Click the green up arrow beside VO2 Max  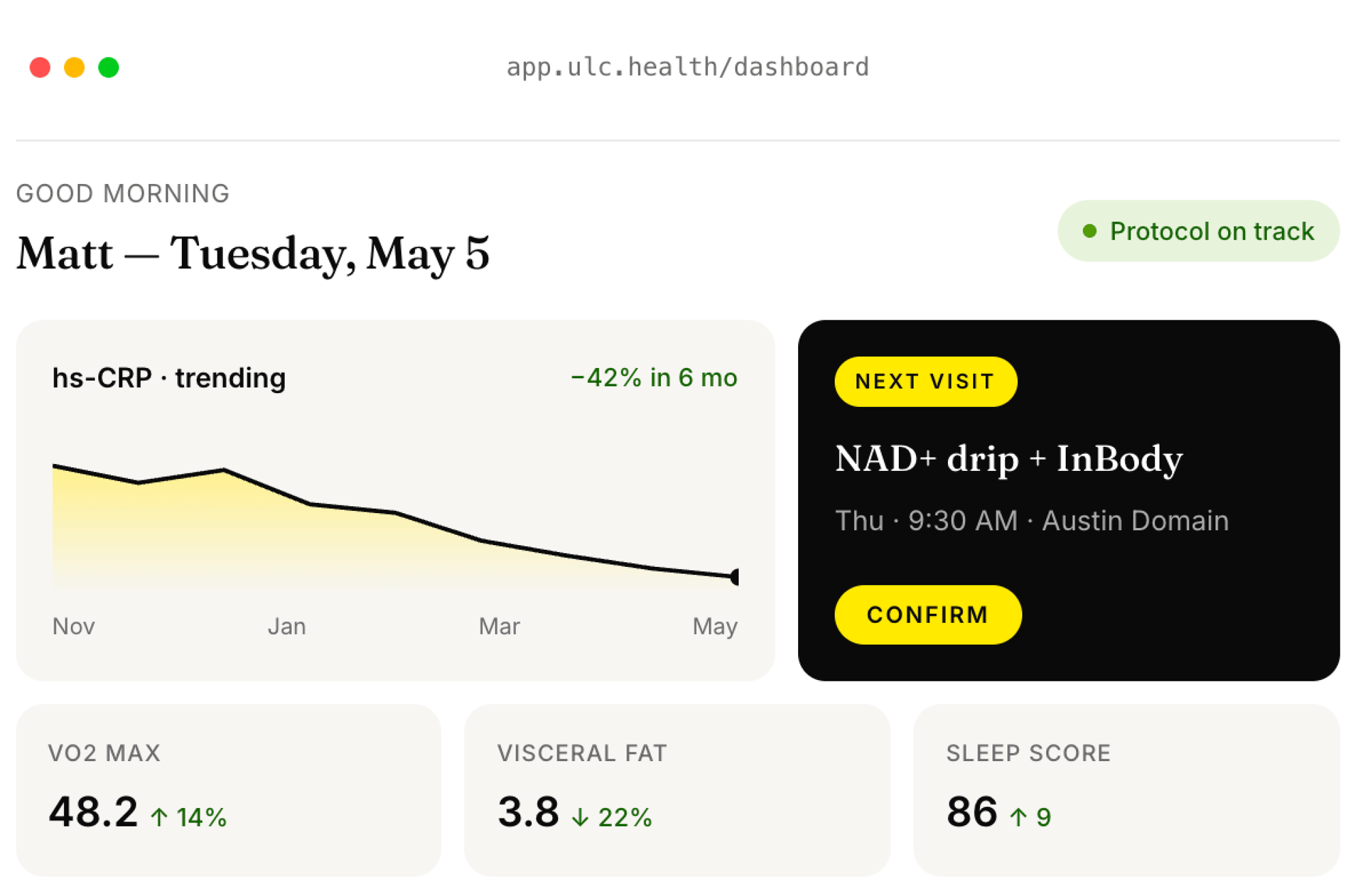coord(159,816)
